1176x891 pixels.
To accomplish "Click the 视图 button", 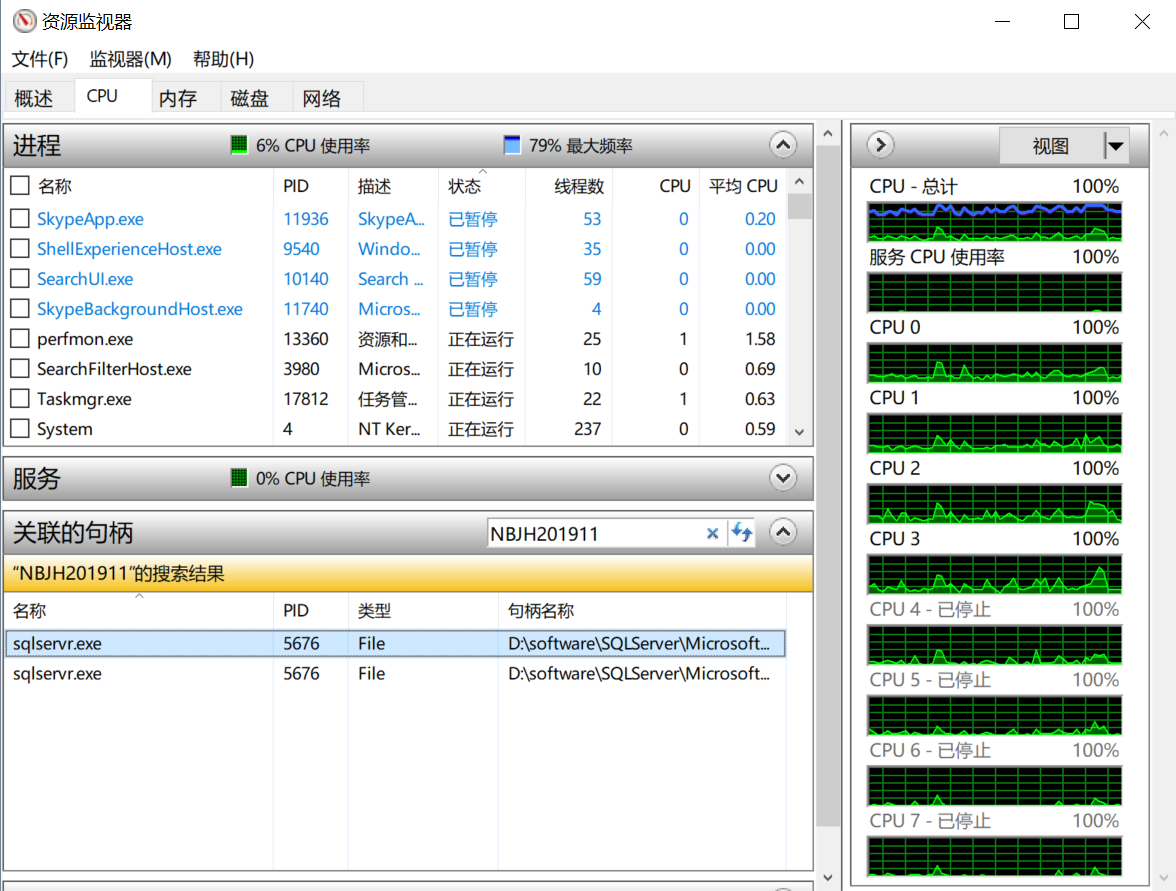I will coord(1051,146).
